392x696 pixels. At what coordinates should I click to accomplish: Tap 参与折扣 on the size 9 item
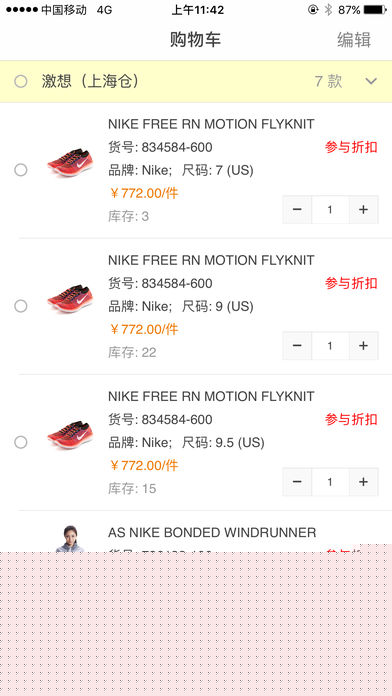point(351,283)
